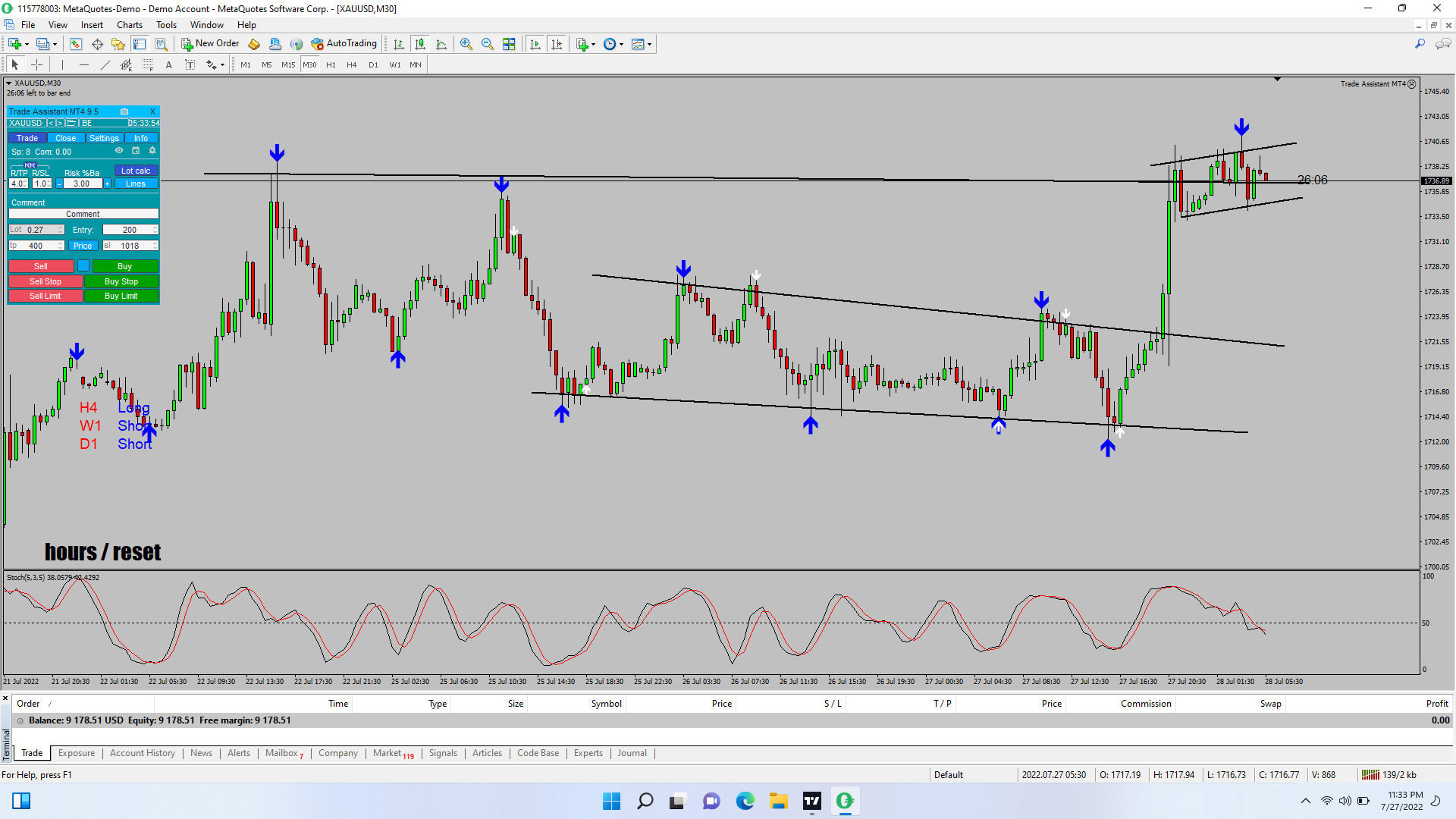Viewport: 1456px width, 819px height.
Task: Click the Zoom In magnifier toolbar icon
Action: [x=466, y=44]
